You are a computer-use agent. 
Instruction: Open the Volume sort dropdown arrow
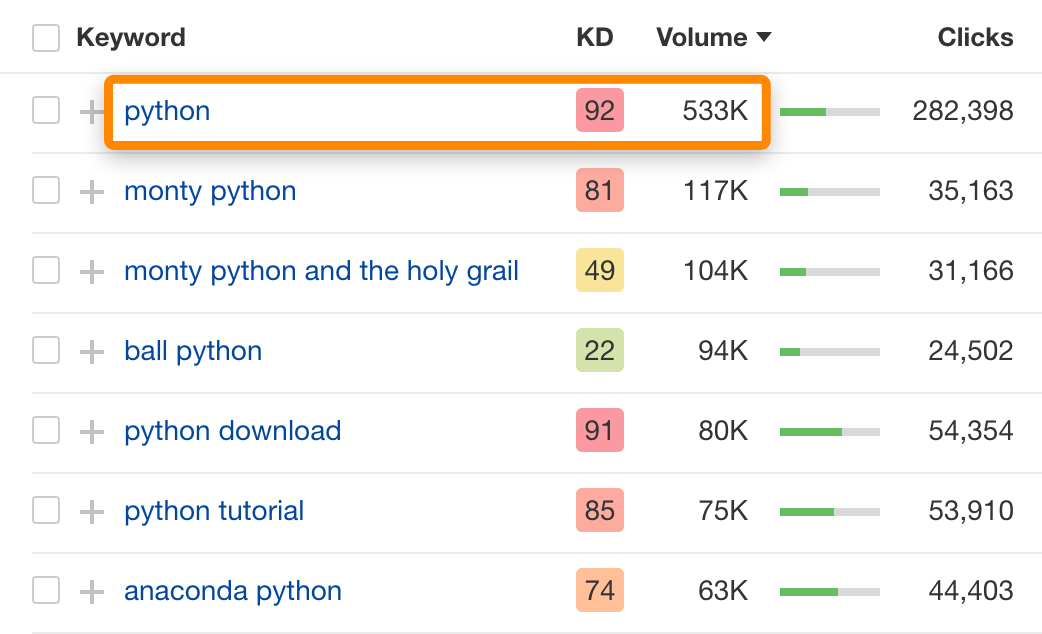(x=765, y=37)
